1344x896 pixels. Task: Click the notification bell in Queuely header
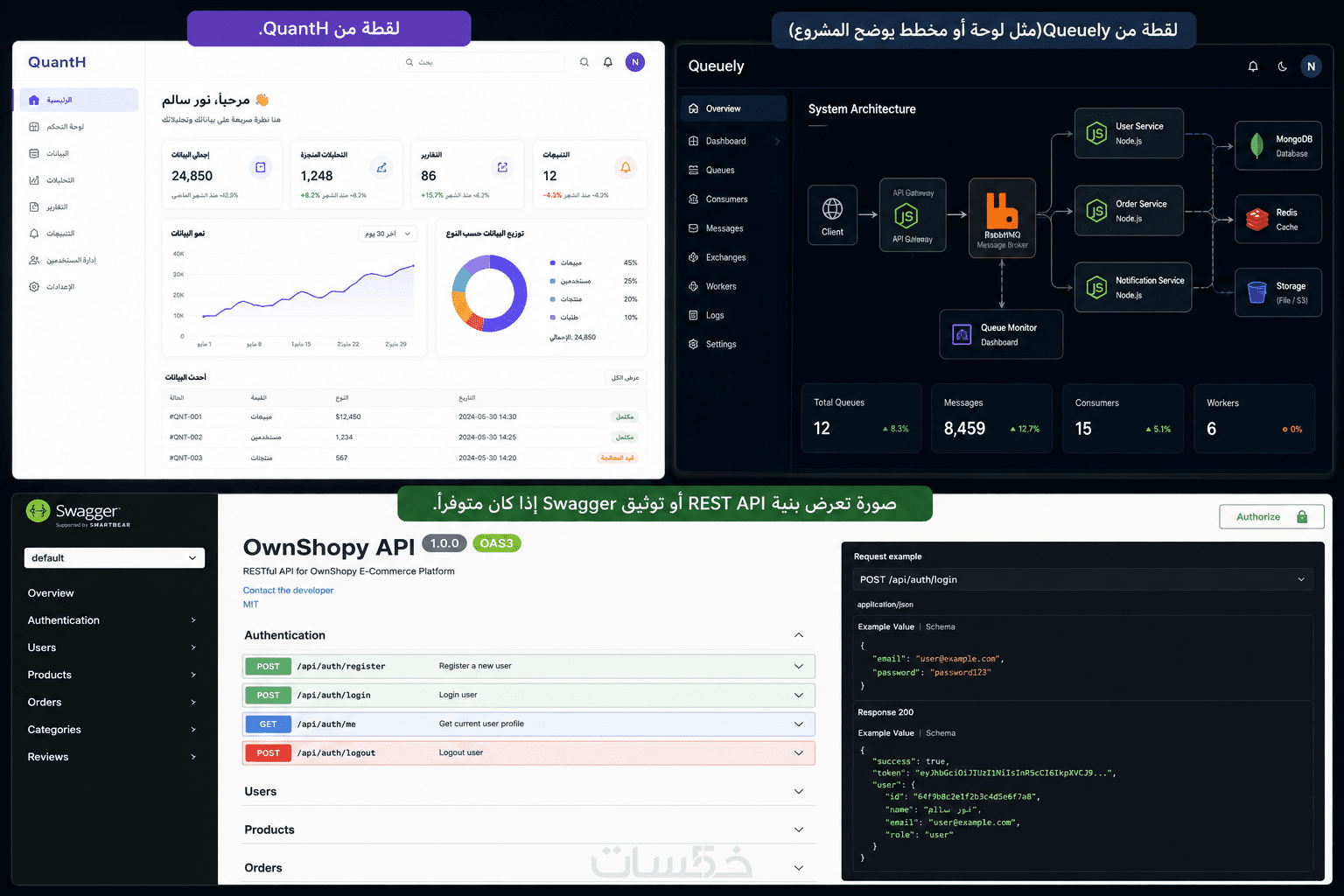(1253, 66)
